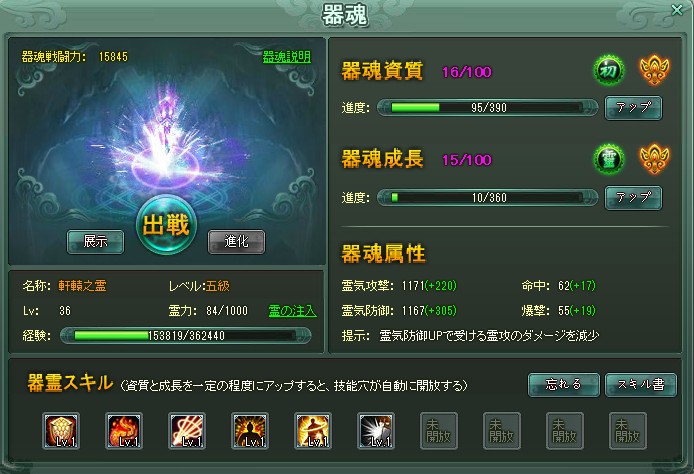Click the first 未開放 locked skill slot
This screenshot has width=694, height=474.
tap(439, 431)
